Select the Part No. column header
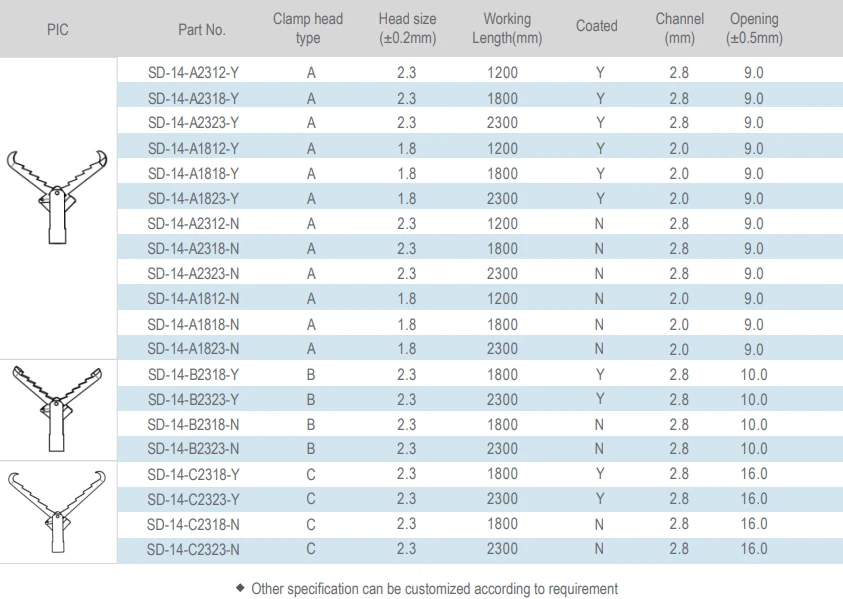 coord(201,29)
